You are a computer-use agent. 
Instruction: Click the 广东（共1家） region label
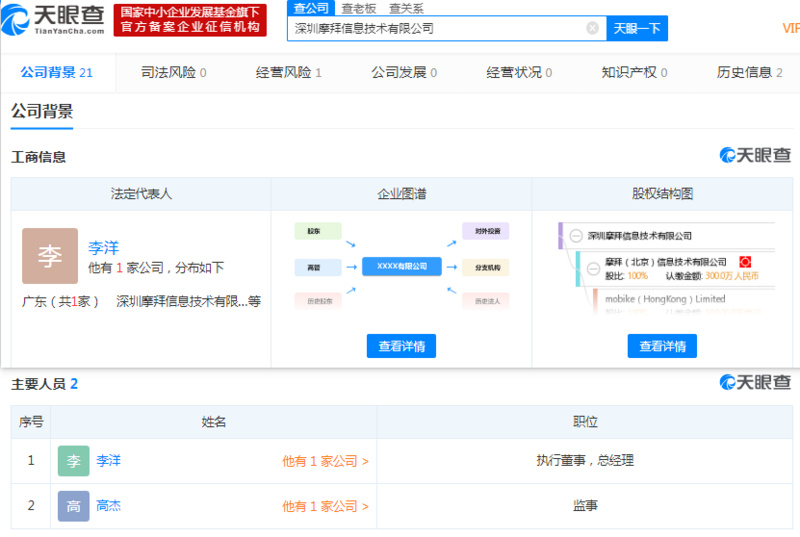point(60,301)
